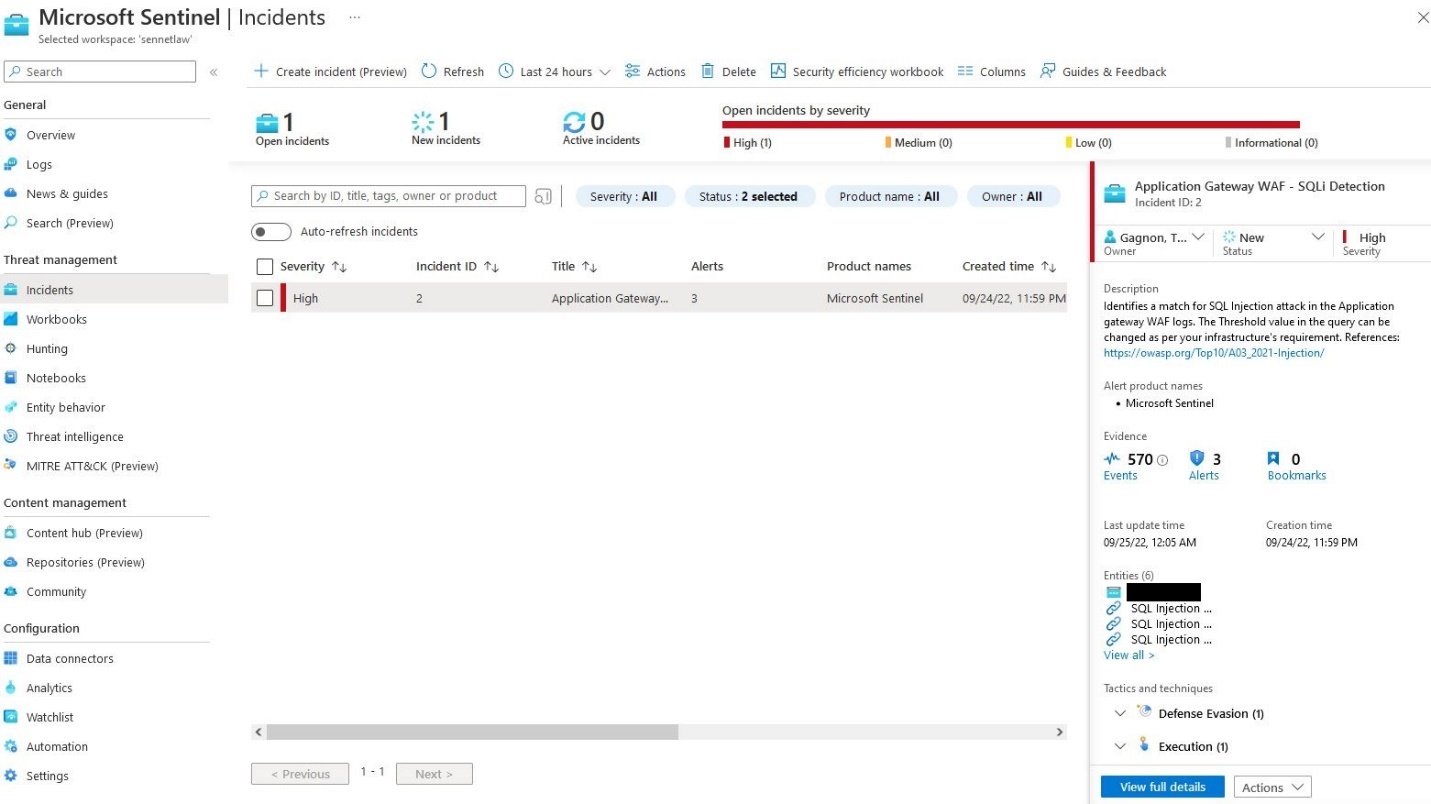Click the Create incident plus icon
The height and width of the screenshot is (804, 1431).
[261, 71]
